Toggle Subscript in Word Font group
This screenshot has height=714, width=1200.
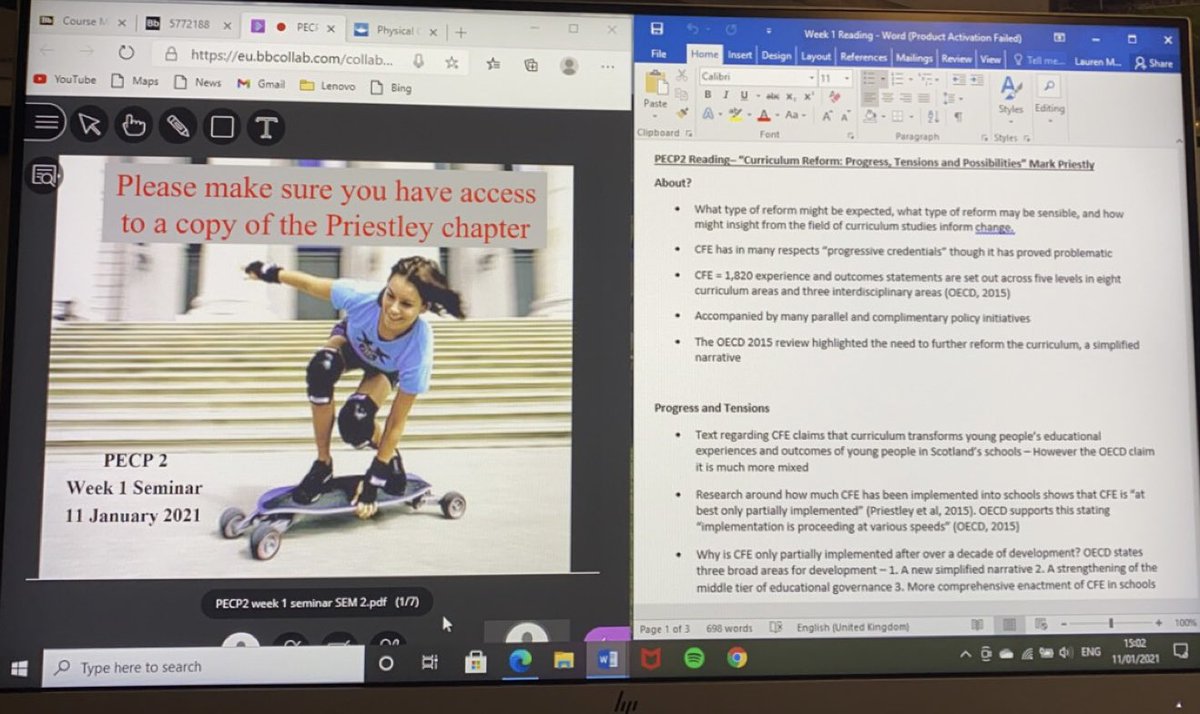coord(790,96)
